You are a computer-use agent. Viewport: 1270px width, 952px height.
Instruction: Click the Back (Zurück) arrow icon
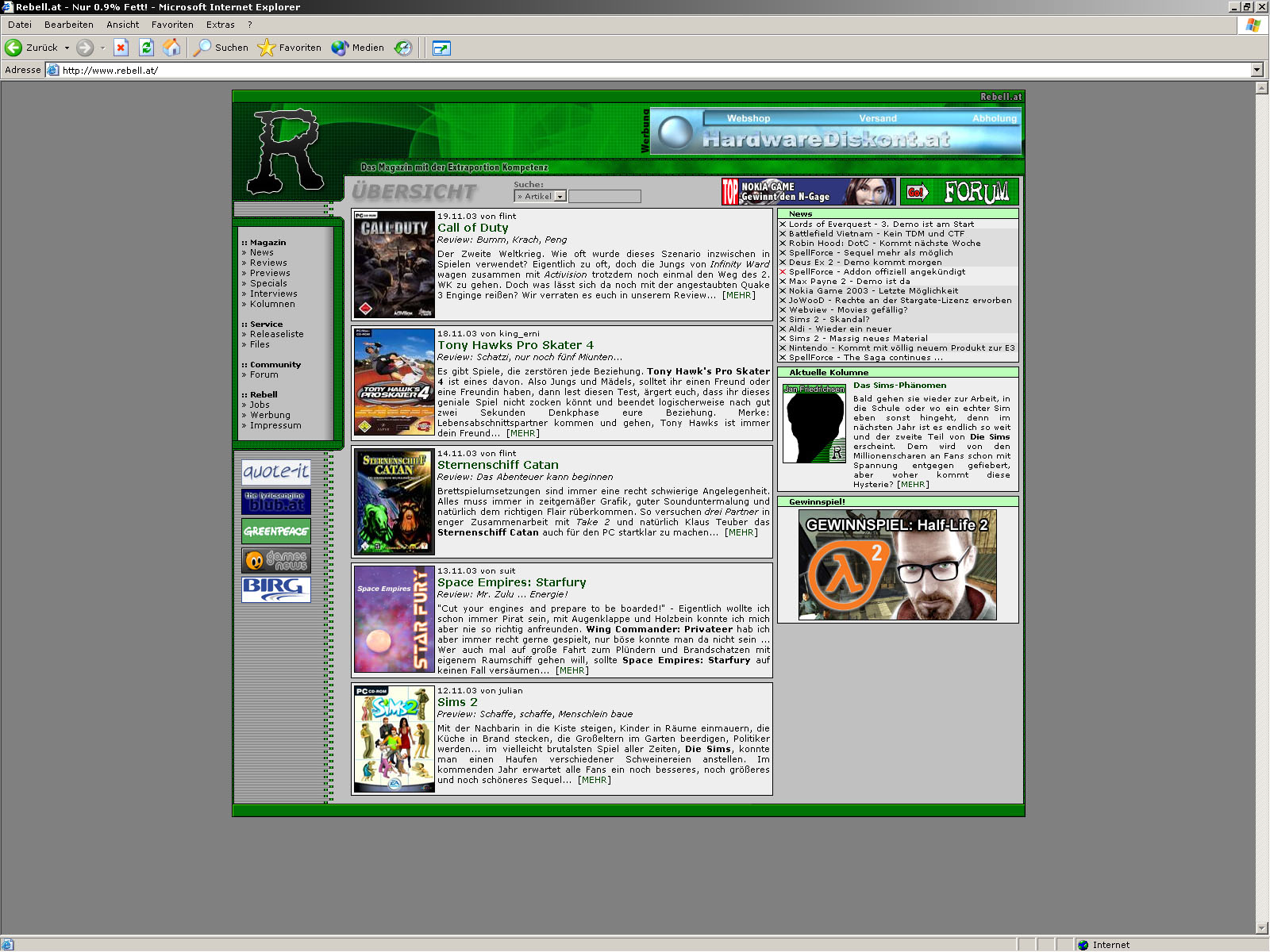[x=13, y=48]
